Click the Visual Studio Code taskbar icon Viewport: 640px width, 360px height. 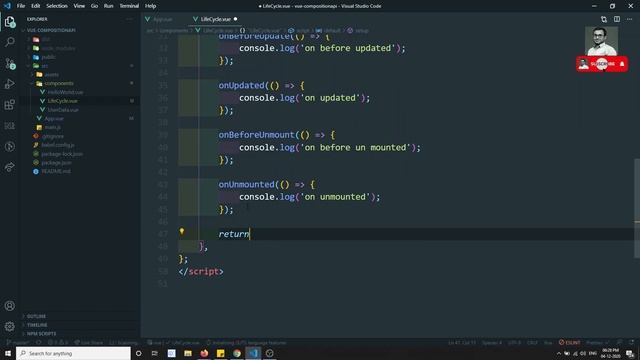tap(253, 353)
